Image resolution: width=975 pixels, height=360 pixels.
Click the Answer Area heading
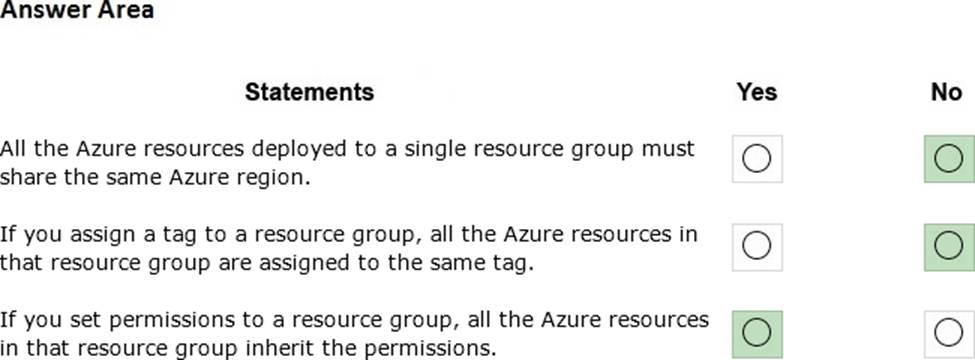coord(77,10)
